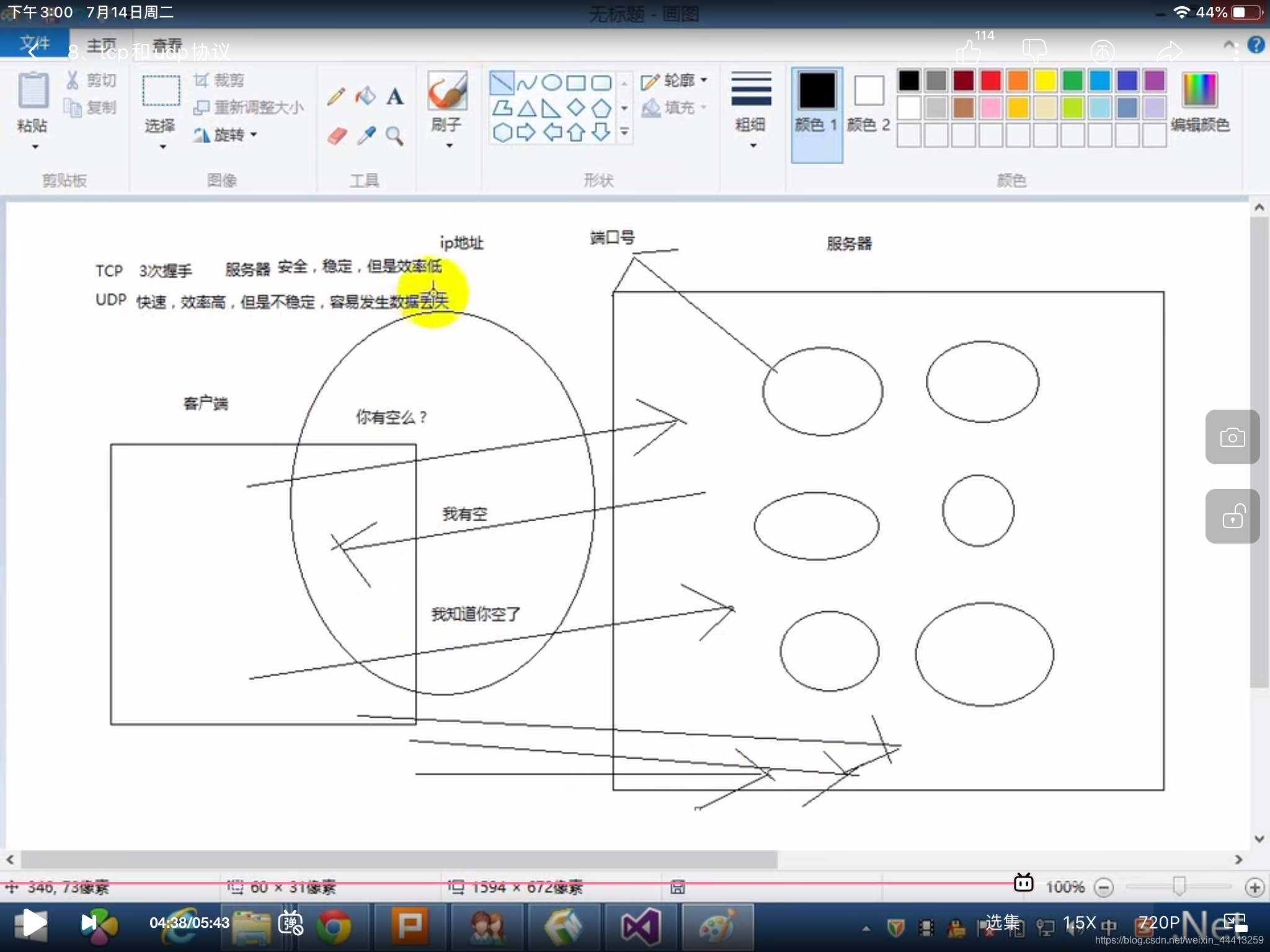This screenshot has height=952, width=1270.
Task: Choose the Rounded rectangle shape
Action: point(601,82)
